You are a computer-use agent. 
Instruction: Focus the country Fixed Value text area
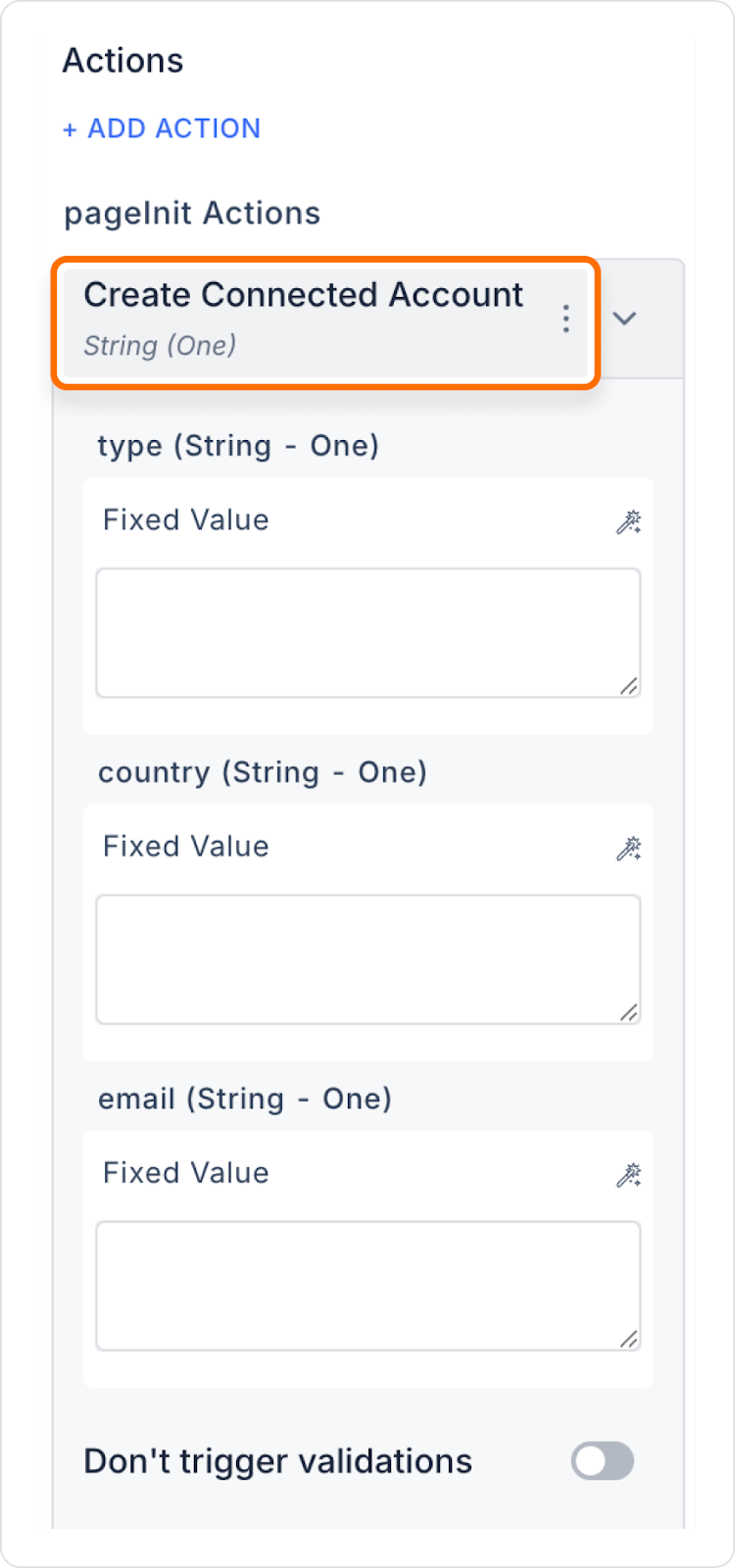tap(368, 959)
